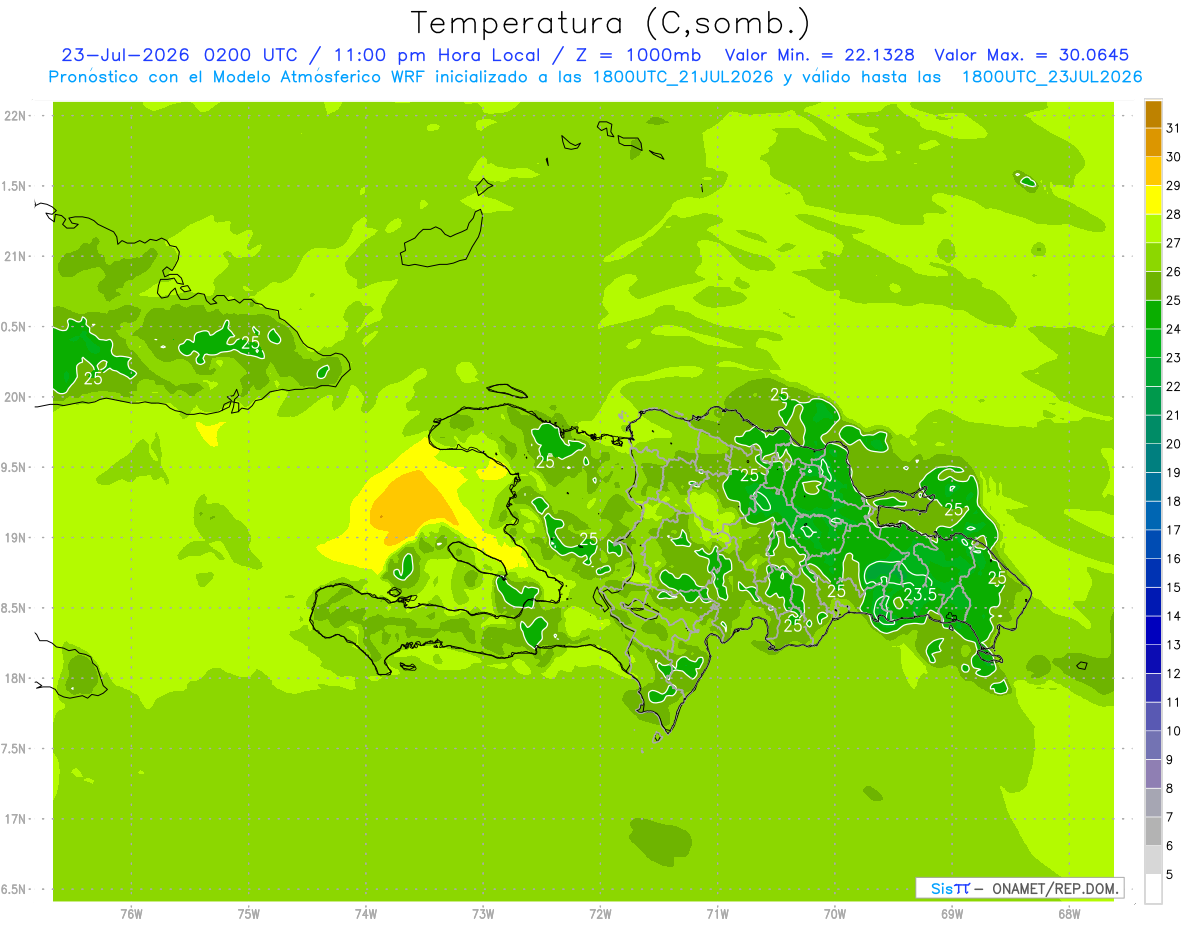Click the "73W" longitude axis label
Viewport: 1200px width, 927px height.
click(x=483, y=915)
